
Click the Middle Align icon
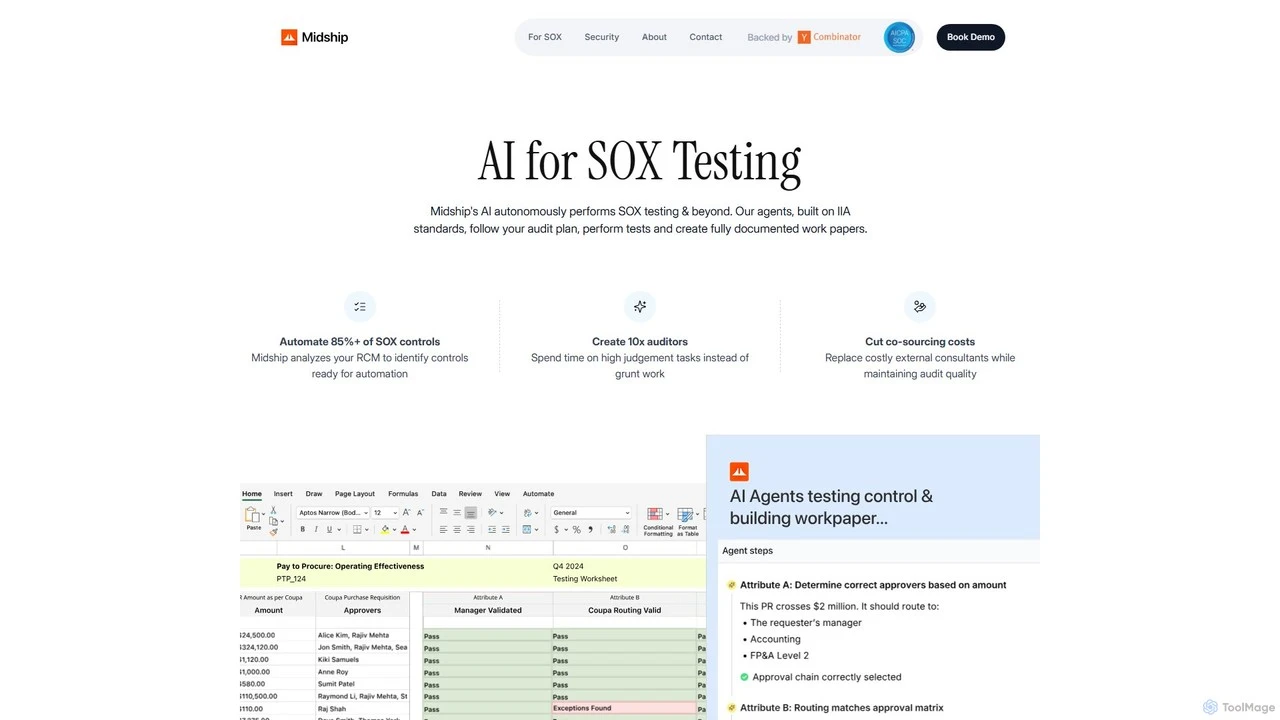tap(457, 513)
